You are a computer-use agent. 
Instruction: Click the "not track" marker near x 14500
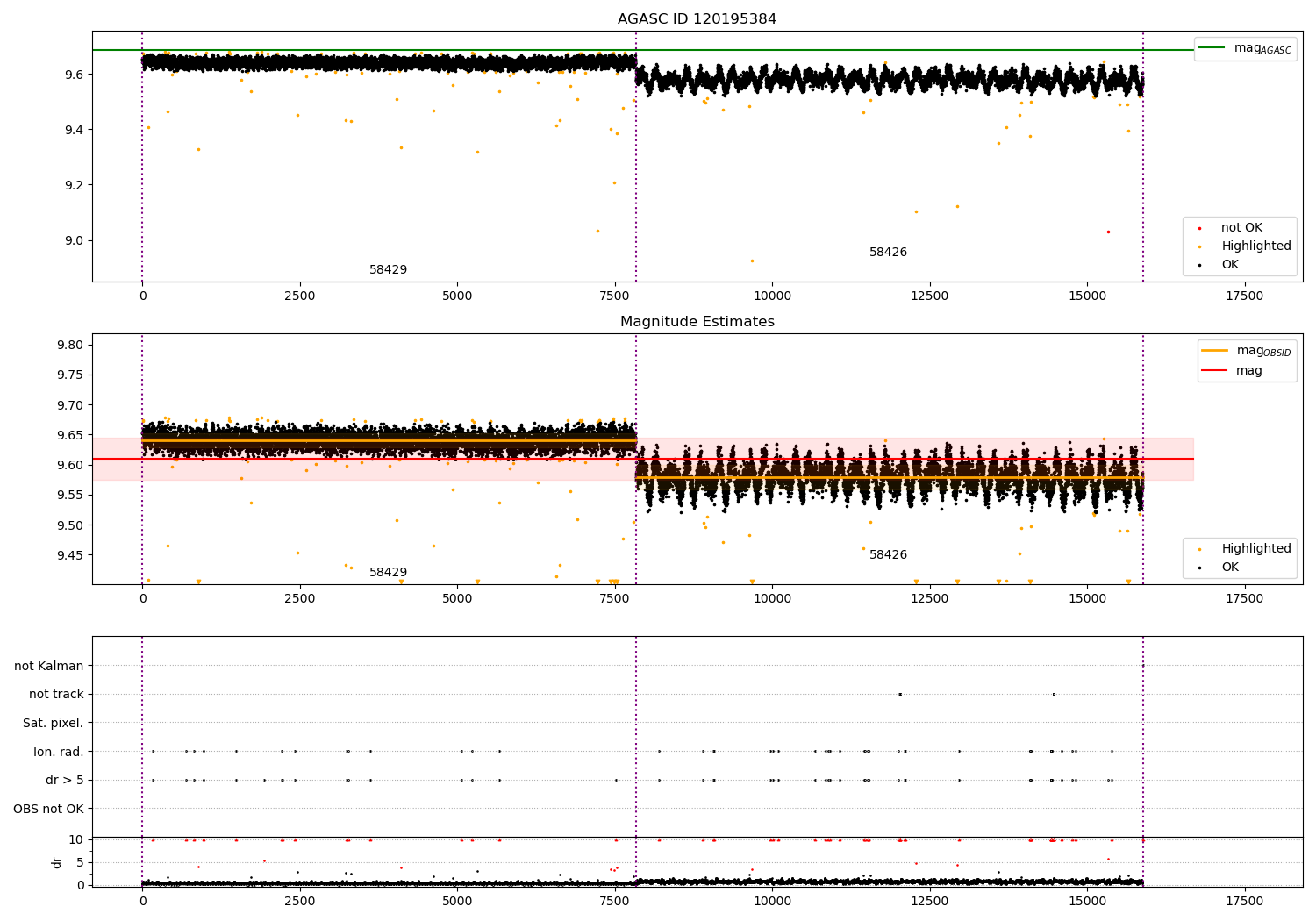[x=1054, y=694]
